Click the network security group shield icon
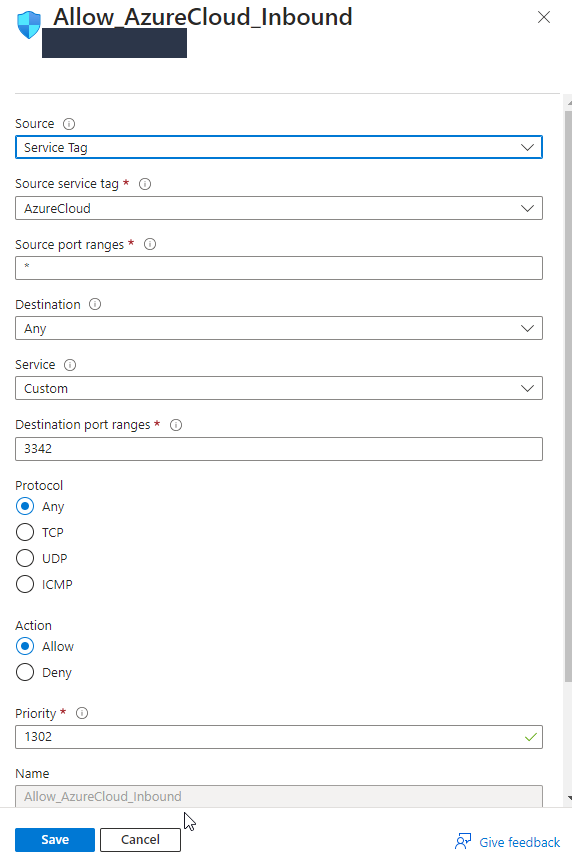572x868 pixels. 29,25
